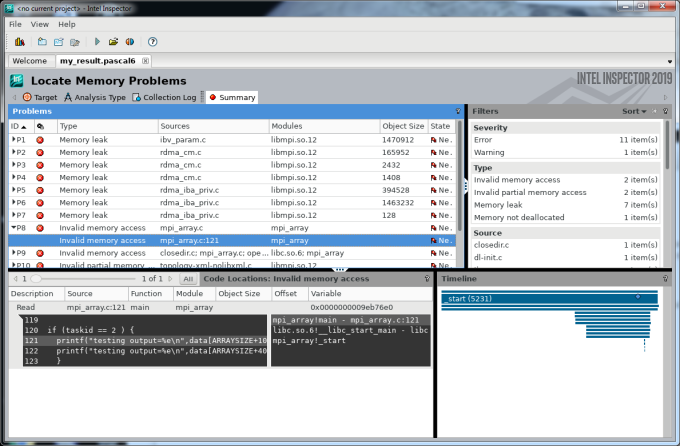680x446 pixels.
Task: Click the New Analysis toolbar icon
Action: point(20,42)
